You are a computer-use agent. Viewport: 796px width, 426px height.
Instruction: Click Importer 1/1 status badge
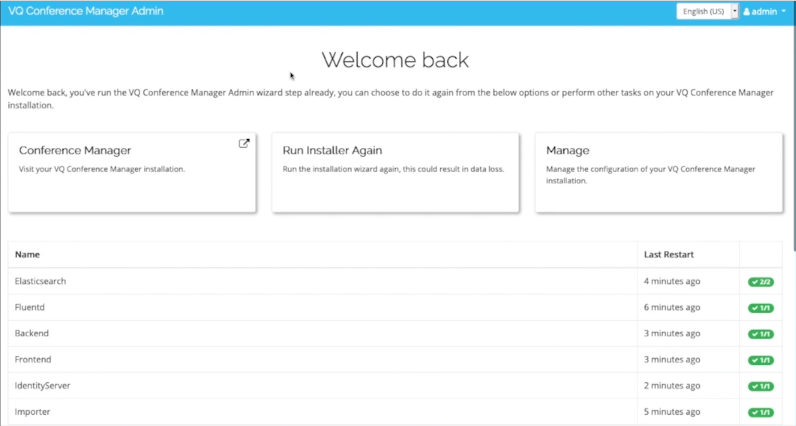pyautogui.click(x=760, y=412)
